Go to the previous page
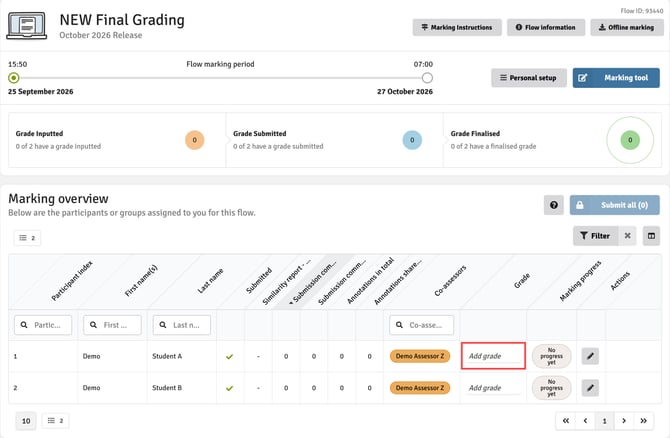Viewport: 670px width, 438px height. point(585,421)
